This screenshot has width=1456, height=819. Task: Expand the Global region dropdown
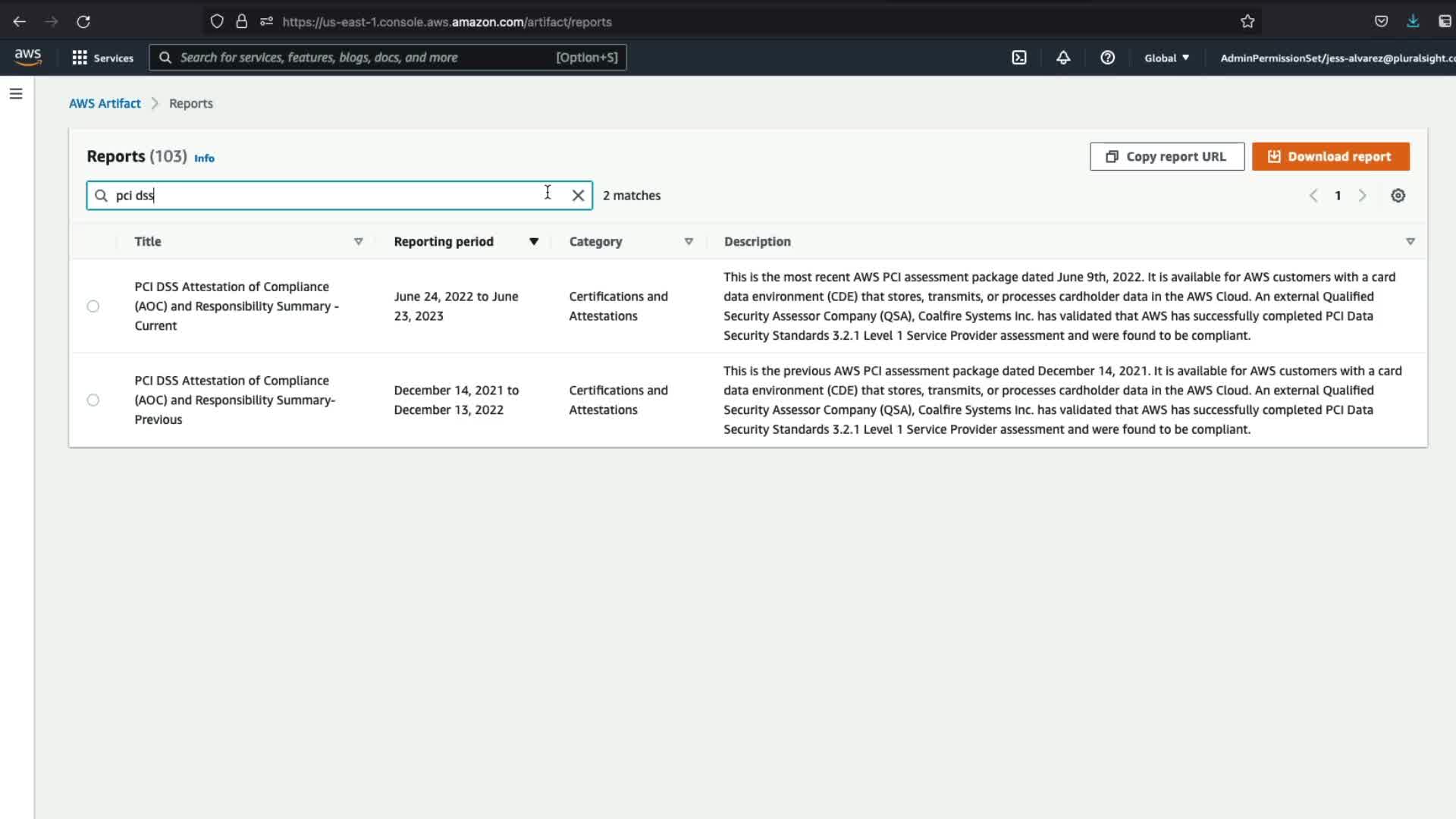[x=1166, y=58]
